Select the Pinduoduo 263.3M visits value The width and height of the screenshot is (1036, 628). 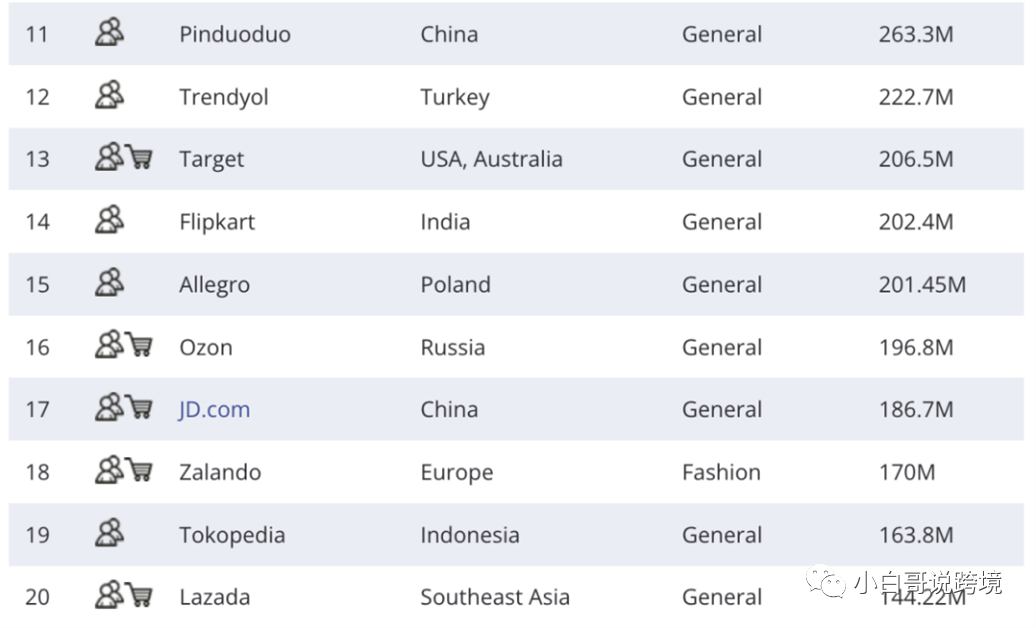pyautogui.click(x=915, y=34)
